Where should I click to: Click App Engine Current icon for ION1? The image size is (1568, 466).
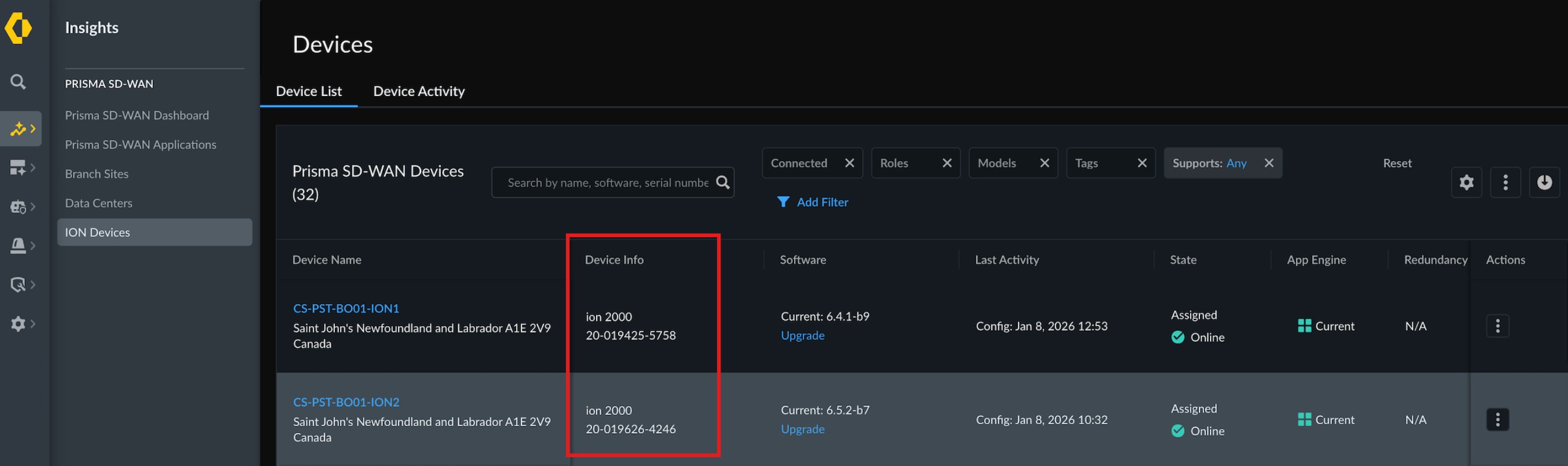pyautogui.click(x=1304, y=326)
